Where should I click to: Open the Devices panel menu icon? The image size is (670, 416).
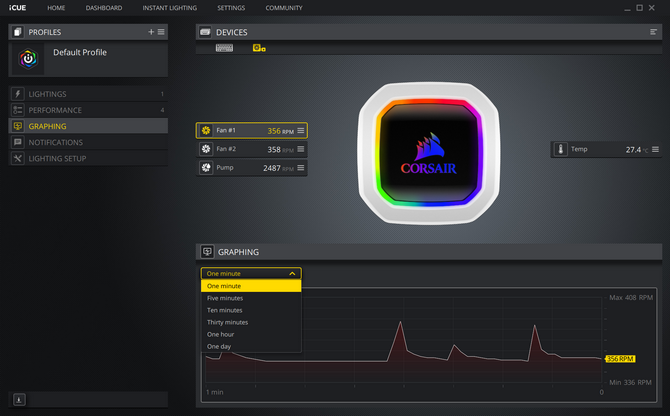tap(653, 32)
